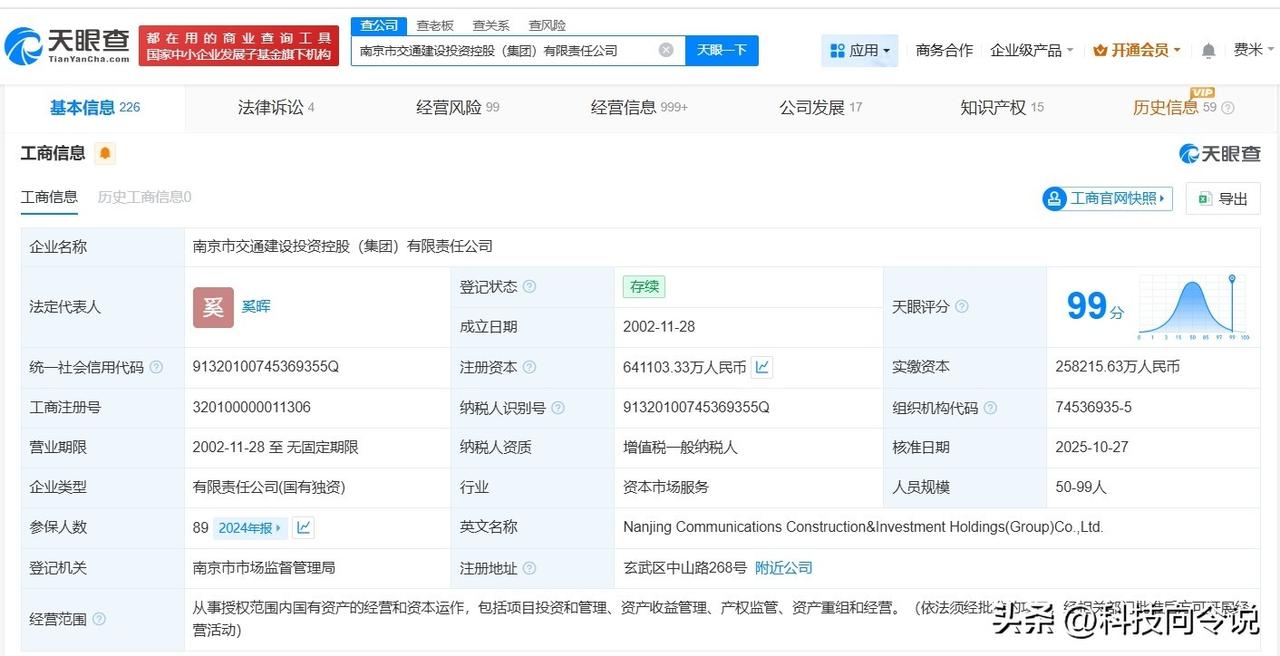Click the 注册资本 help icon

click(529, 367)
